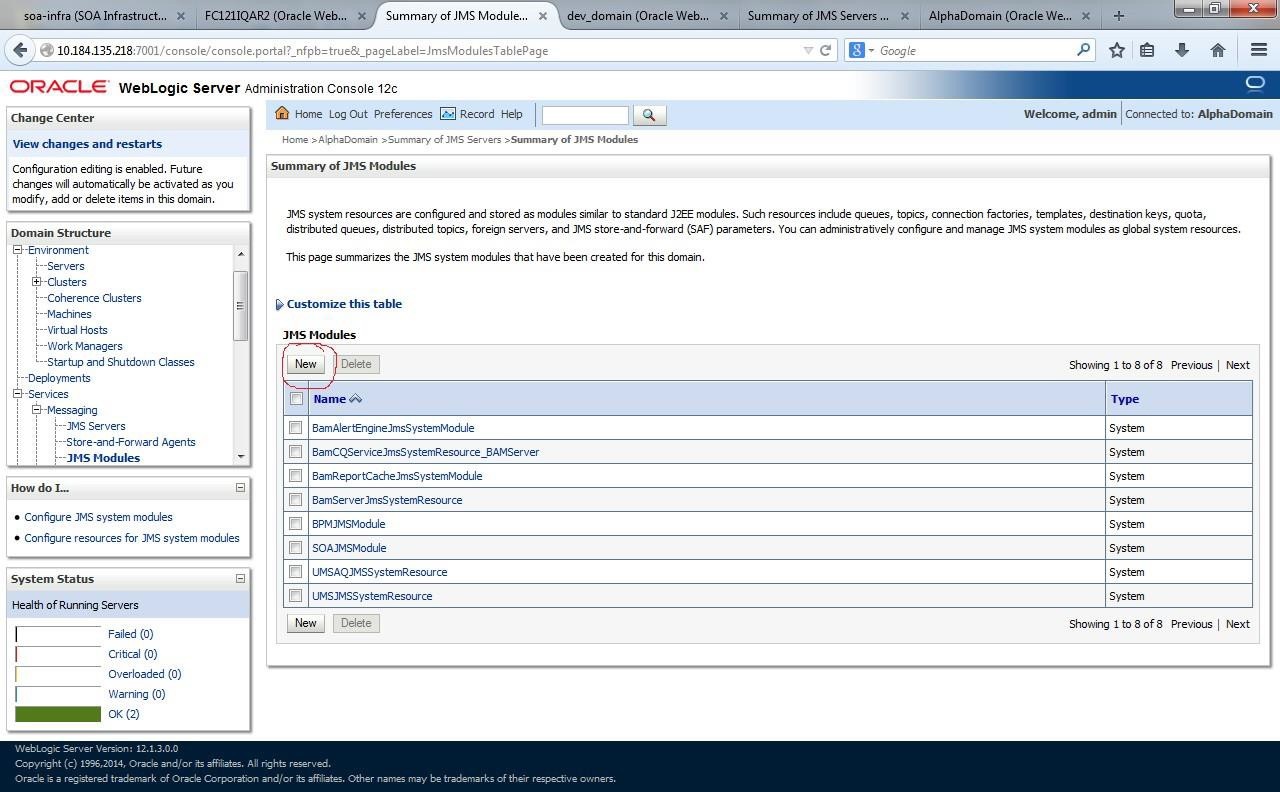Viewport: 1280px width, 792px height.
Task: Open the Preferences menu item
Action: point(403,113)
